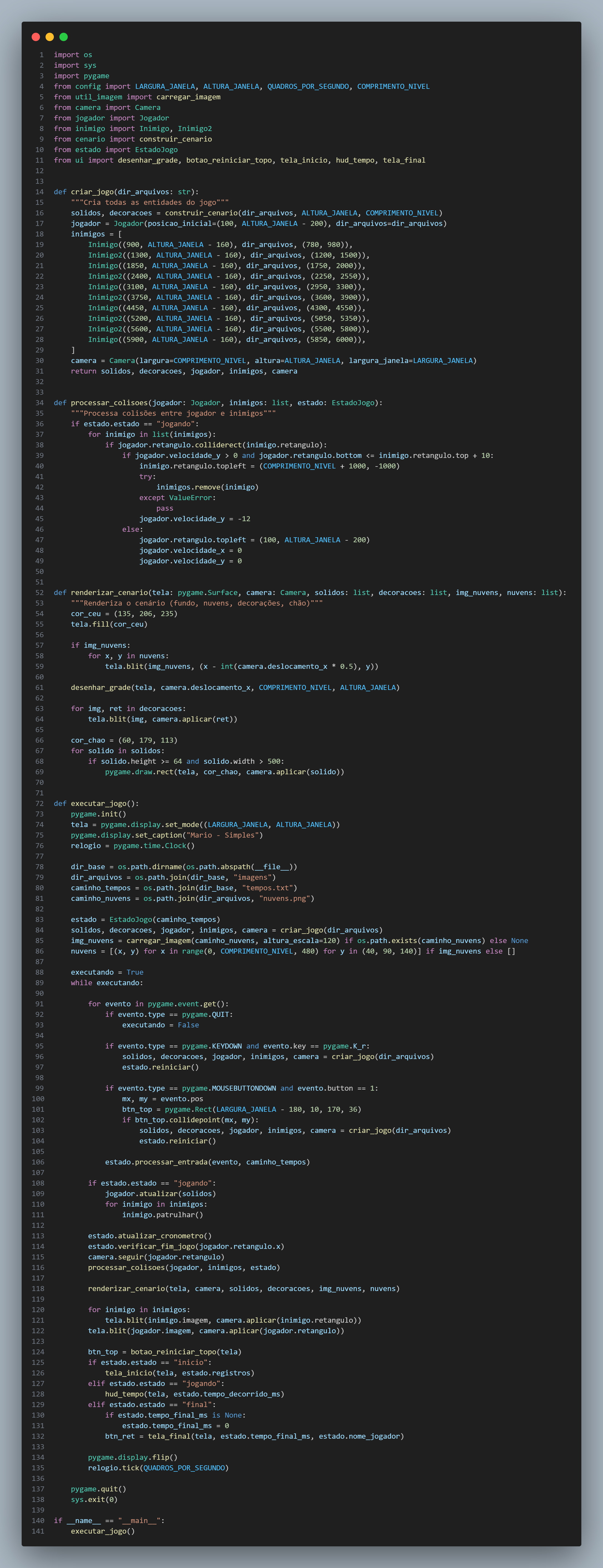Click line number 14 in gutter
The image size is (603, 1568).
(40, 192)
